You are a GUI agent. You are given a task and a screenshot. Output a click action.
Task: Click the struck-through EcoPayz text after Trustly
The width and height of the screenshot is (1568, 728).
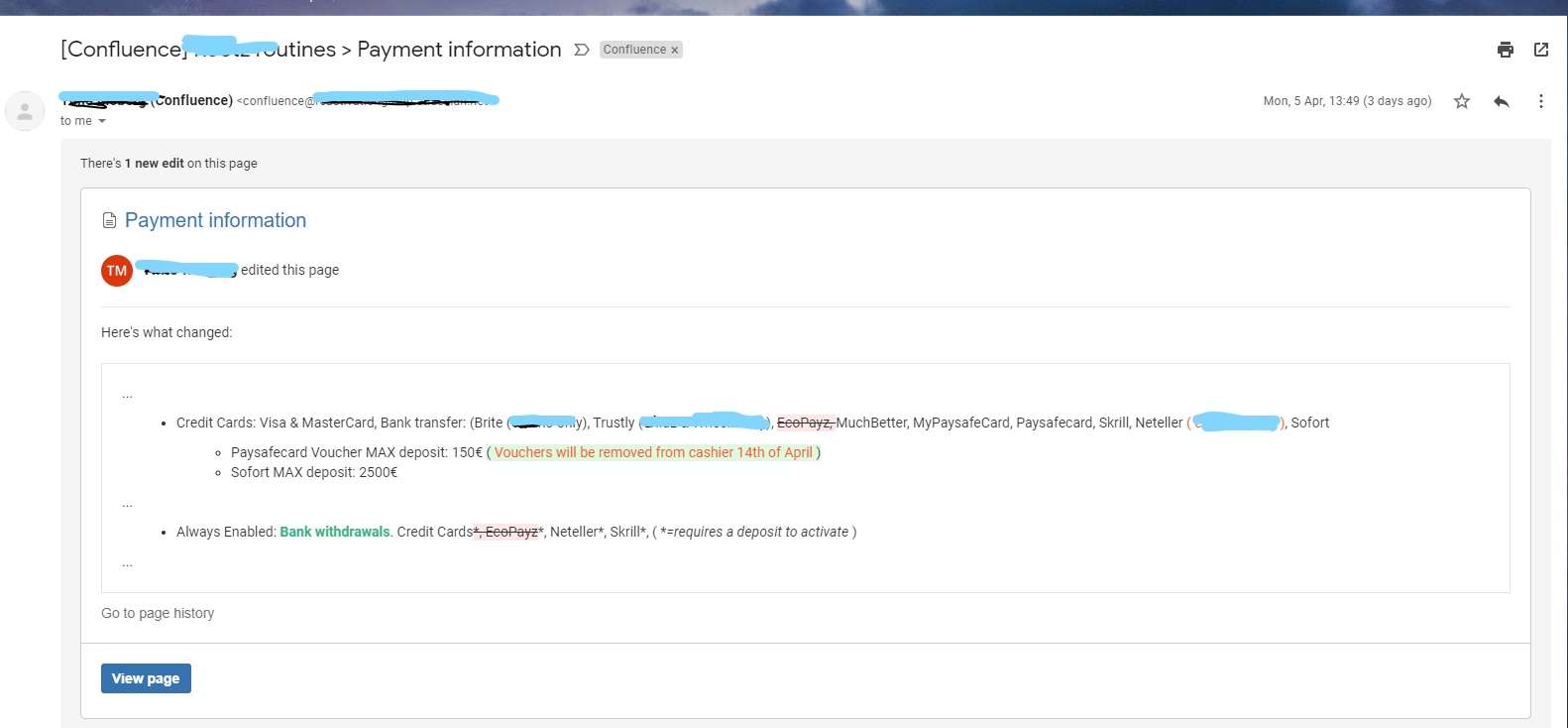805,423
